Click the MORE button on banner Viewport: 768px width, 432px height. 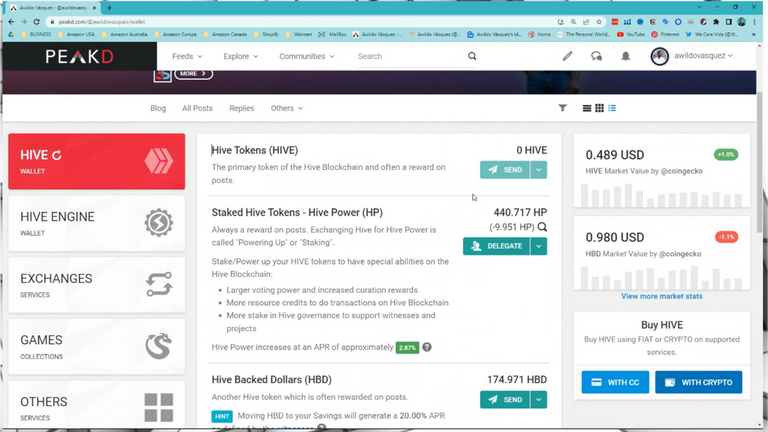(x=193, y=73)
